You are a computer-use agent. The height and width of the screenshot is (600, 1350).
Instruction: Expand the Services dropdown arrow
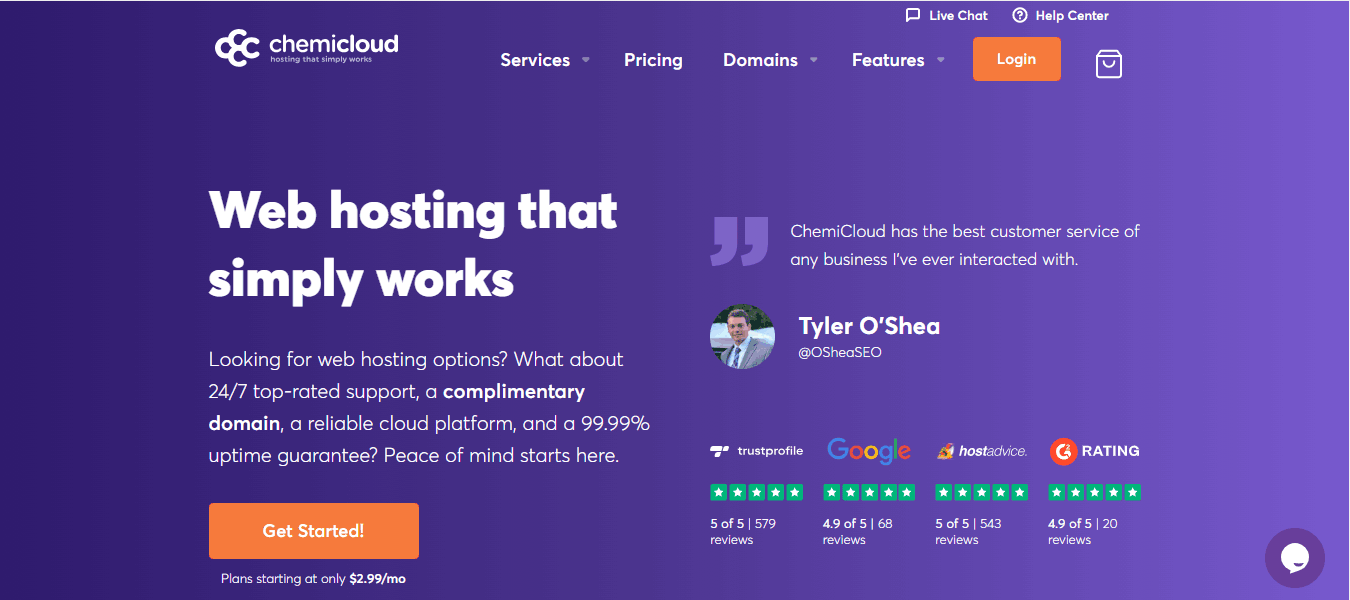(586, 60)
